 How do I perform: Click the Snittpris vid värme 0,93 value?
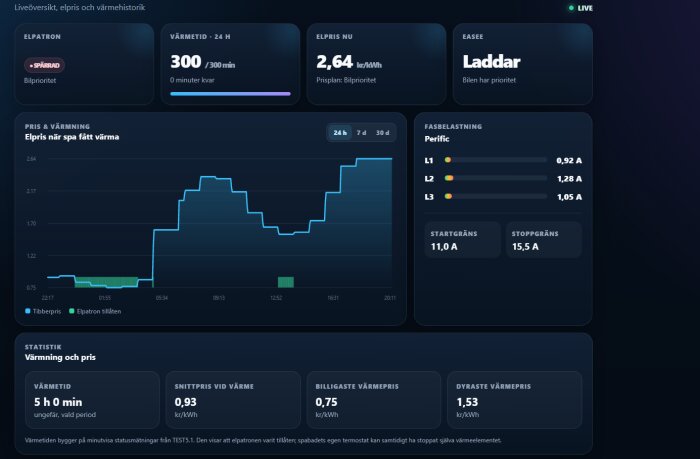coord(185,402)
